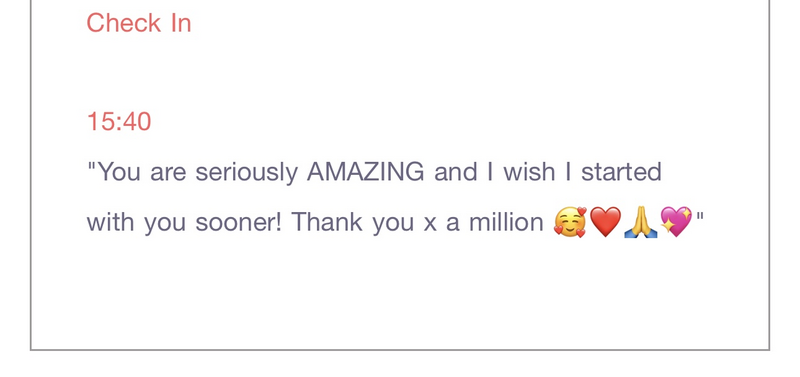Click the red heart emoji
The width and height of the screenshot is (800, 377).
(x=606, y=222)
